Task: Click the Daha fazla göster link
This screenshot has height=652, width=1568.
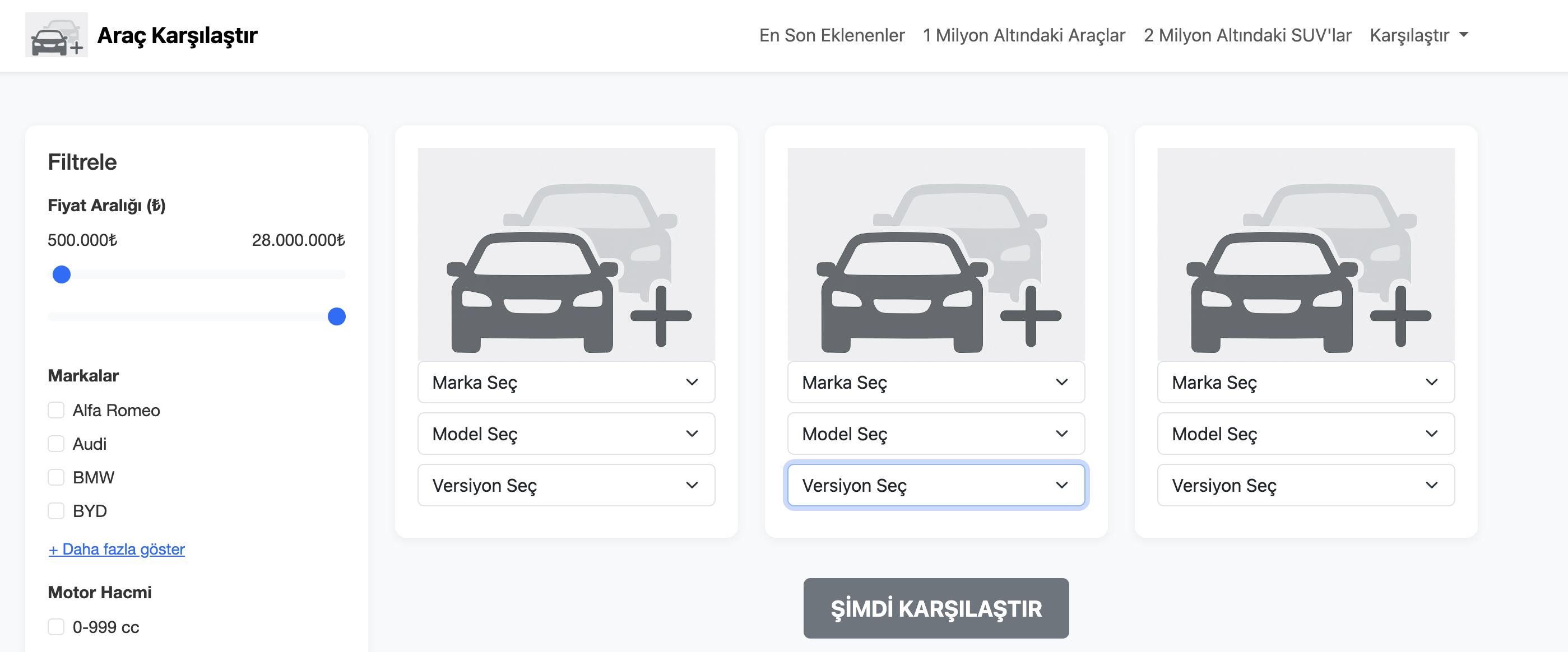Action: (x=116, y=549)
